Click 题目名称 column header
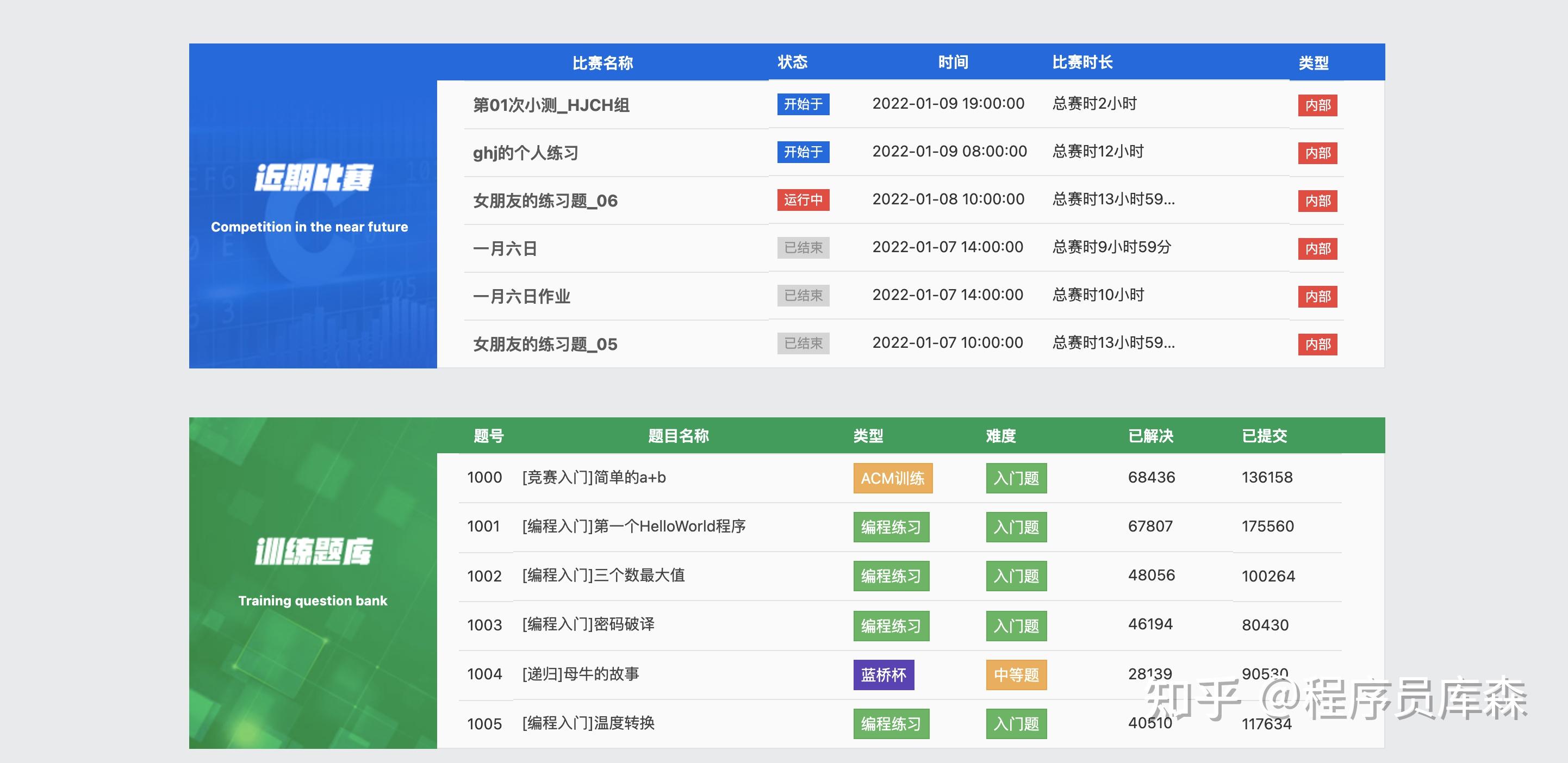This screenshot has width=1568, height=763. (x=678, y=436)
